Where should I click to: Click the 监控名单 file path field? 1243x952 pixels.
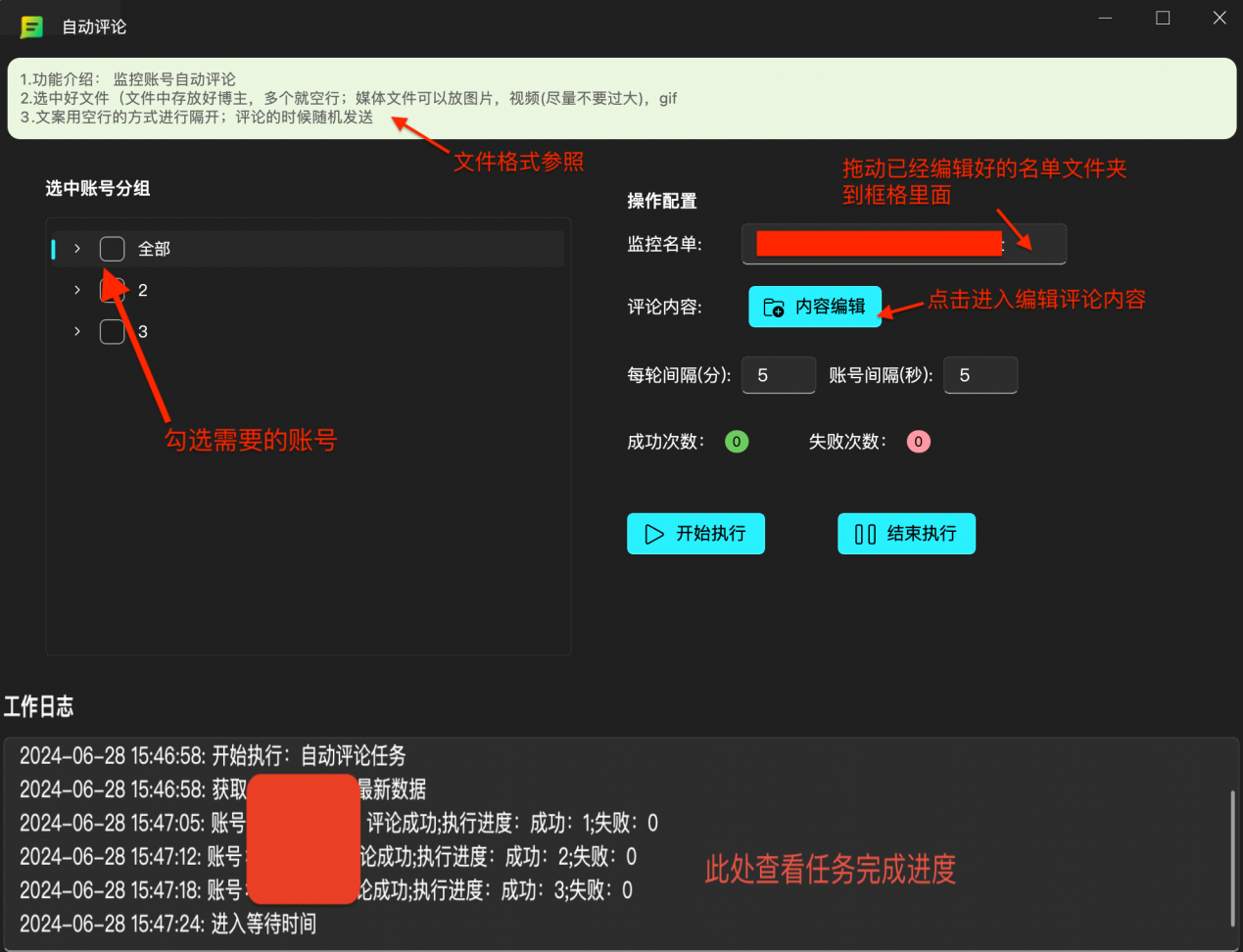(902, 244)
